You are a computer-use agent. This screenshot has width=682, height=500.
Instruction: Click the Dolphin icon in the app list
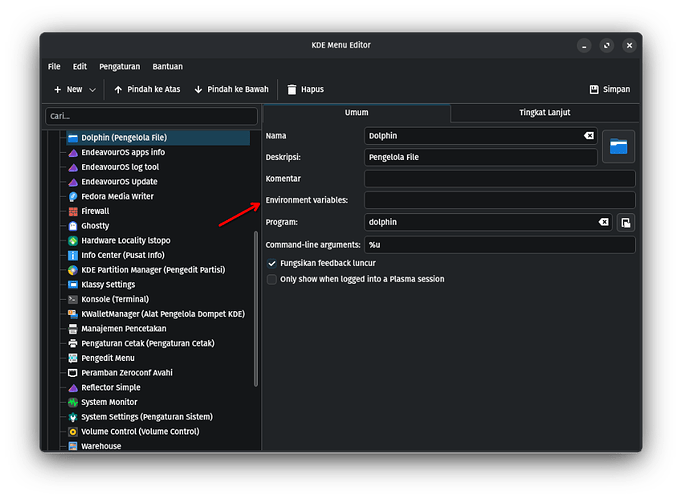[73, 138]
